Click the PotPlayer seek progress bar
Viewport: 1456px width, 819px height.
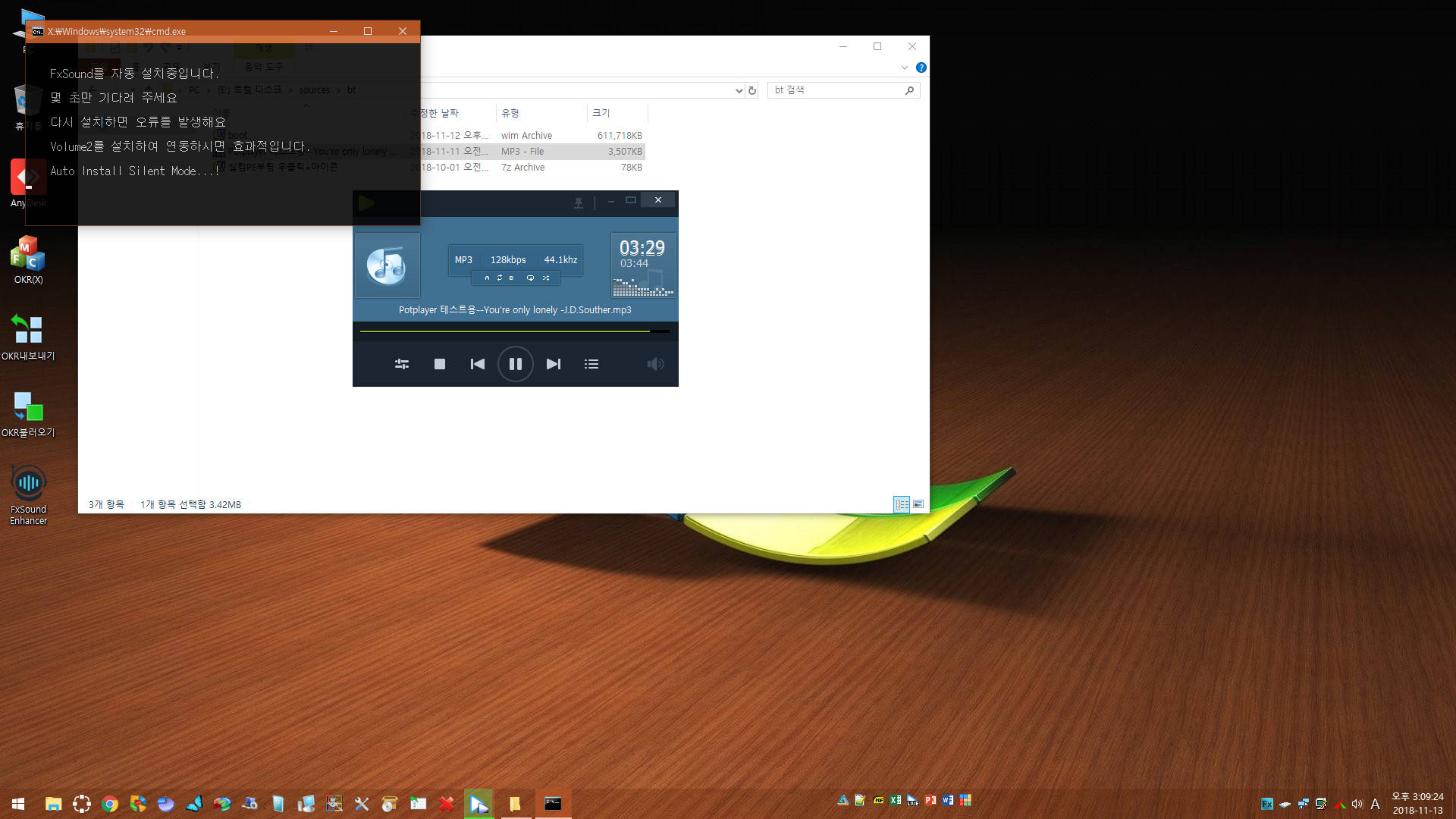pyautogui.click(x=514, y=331)
